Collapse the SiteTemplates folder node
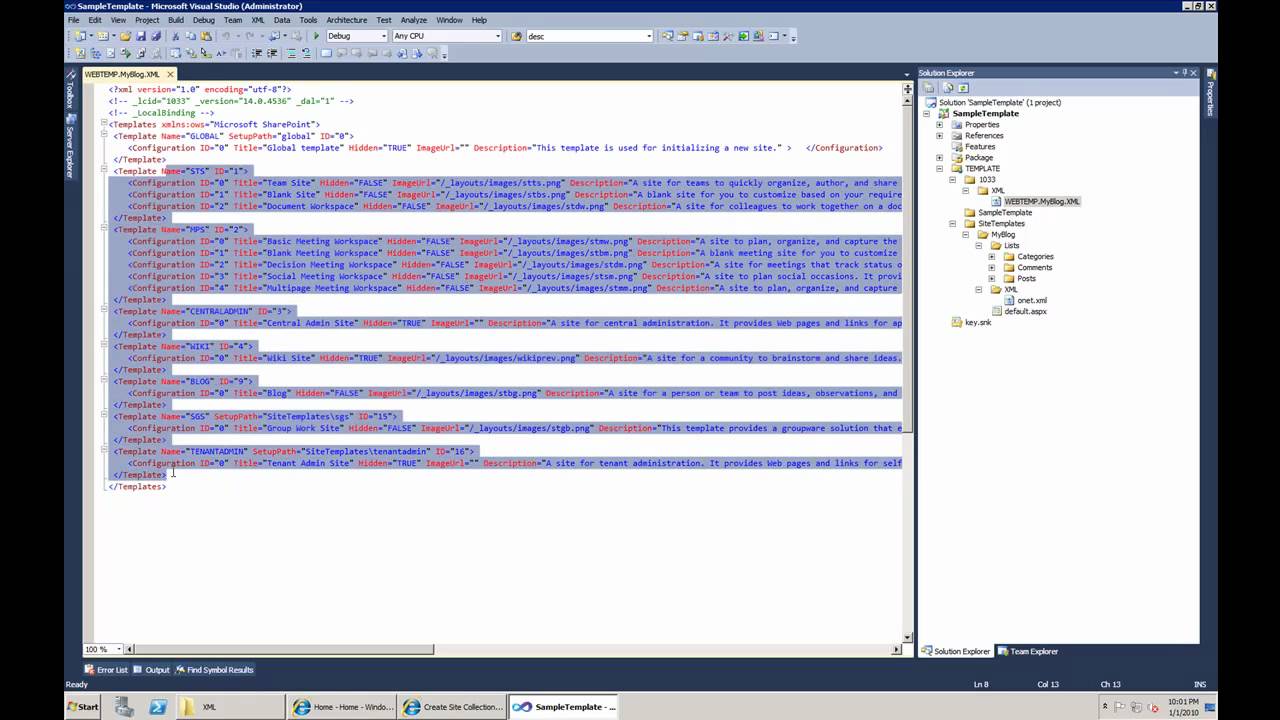Image resolution: width=1280 pixels, height=720 pixels. (x=952, y=224)
